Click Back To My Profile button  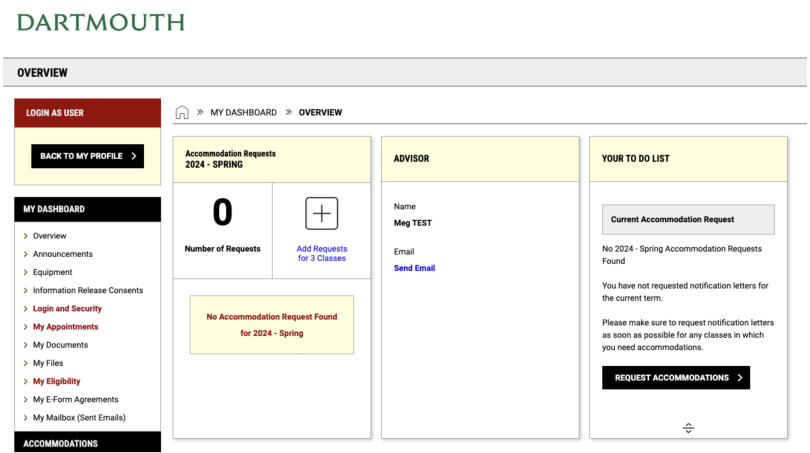tap(87, 156)
